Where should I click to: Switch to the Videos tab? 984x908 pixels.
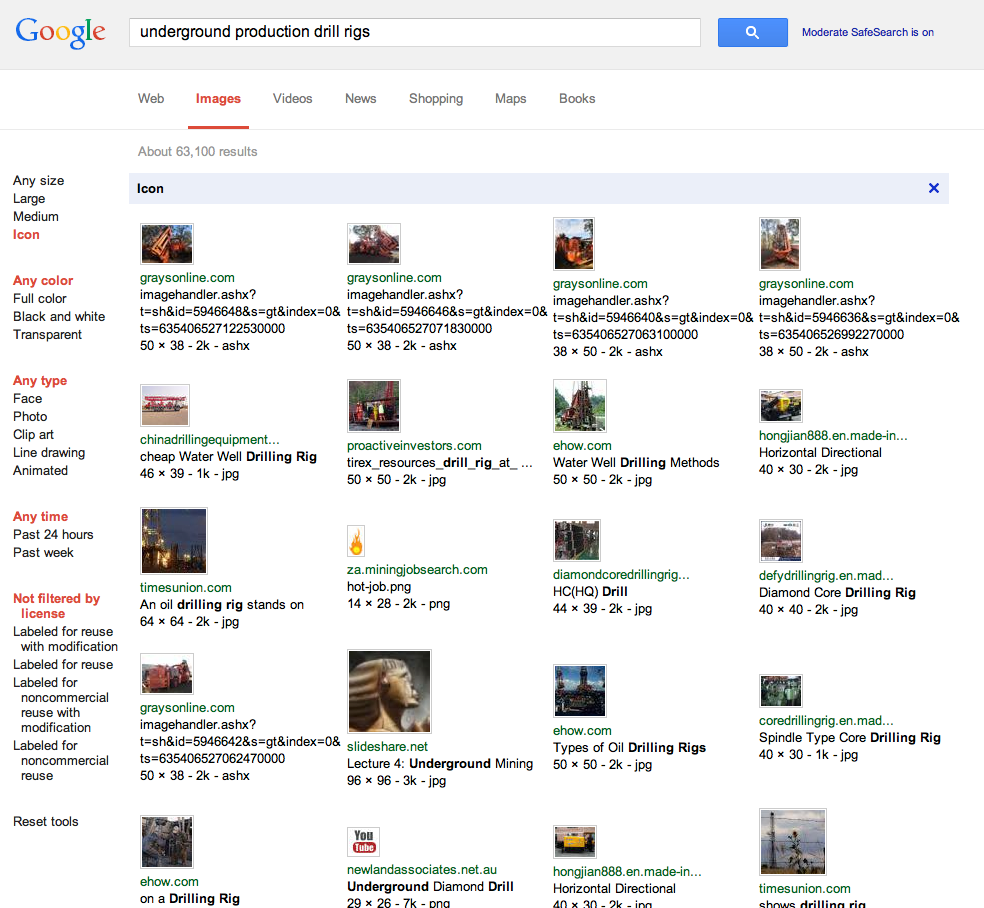[x=292, y=99]
